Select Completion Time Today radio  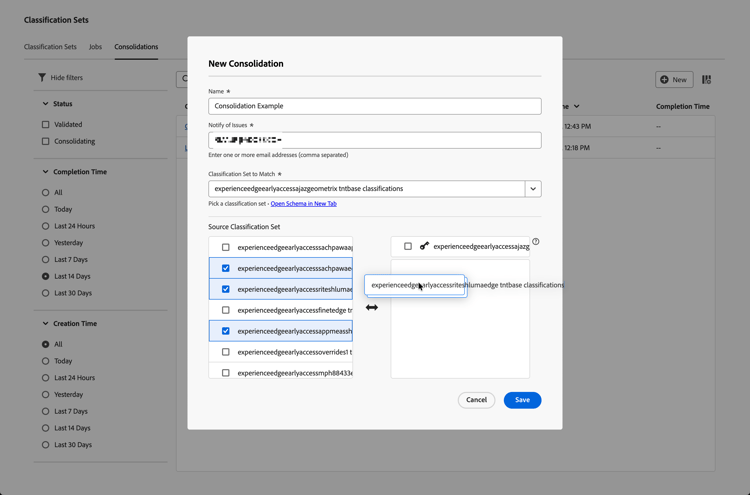45,209
